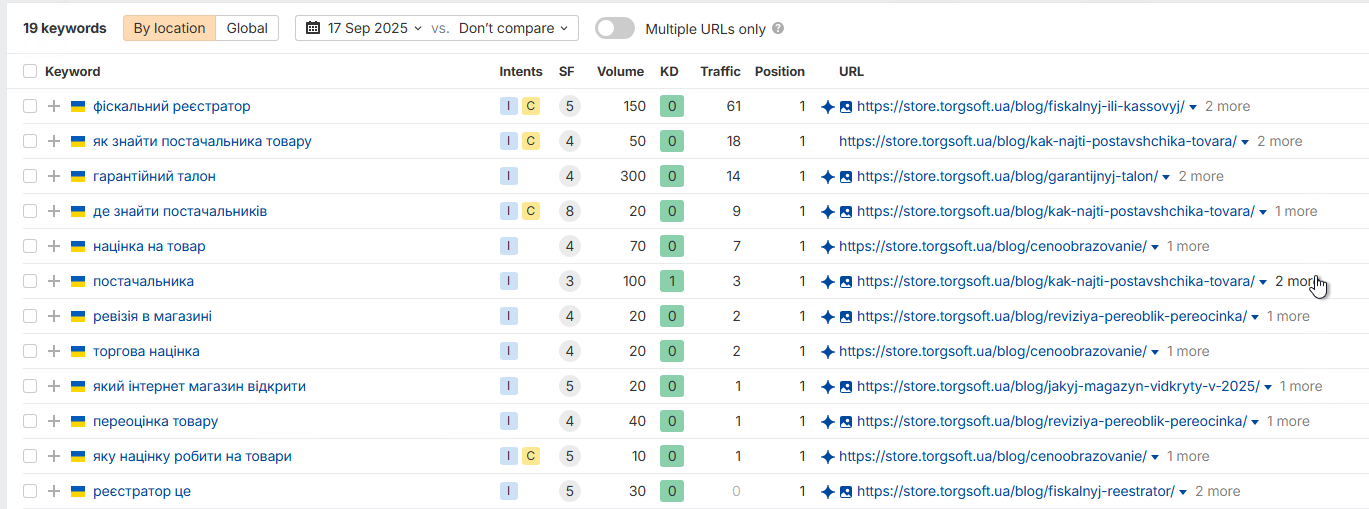Click the AI sparkle icon in гарантійний талон row
Screen dimensions: 1369x509
pos(827,176)
